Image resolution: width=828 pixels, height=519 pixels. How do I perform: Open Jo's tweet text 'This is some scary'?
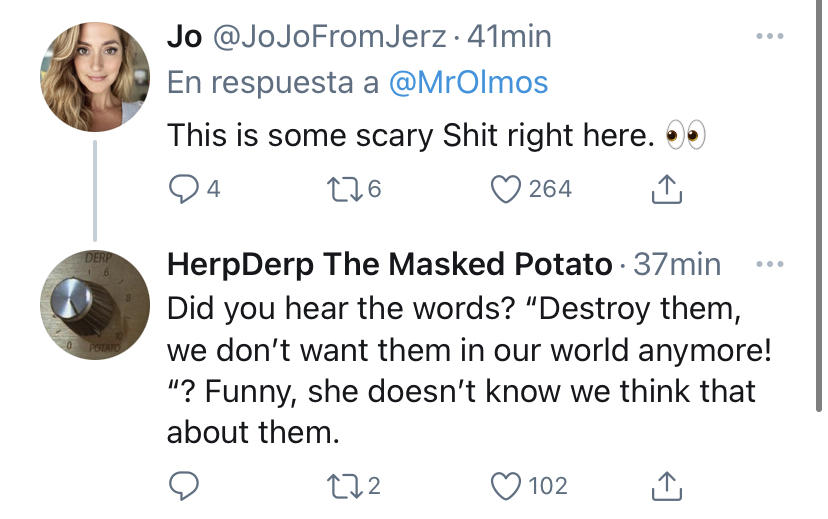click(x=303, y=136)
